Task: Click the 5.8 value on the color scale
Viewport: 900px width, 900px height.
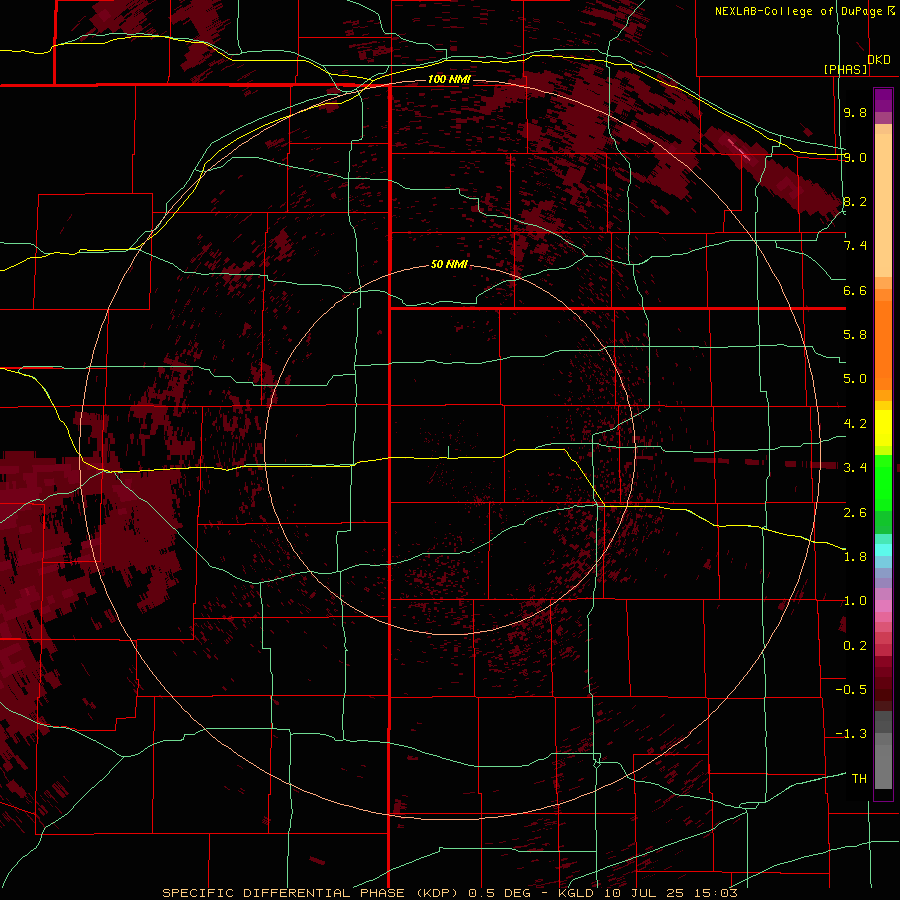Action: tap(855, 335)
